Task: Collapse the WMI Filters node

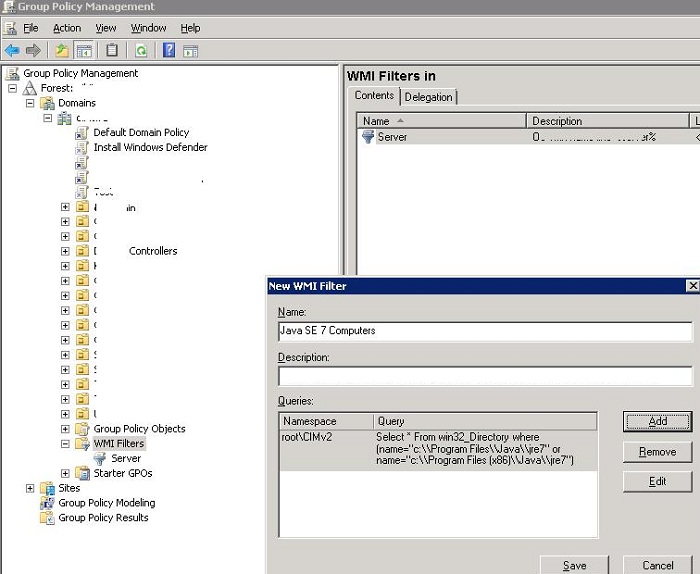Action: point(65,443)
